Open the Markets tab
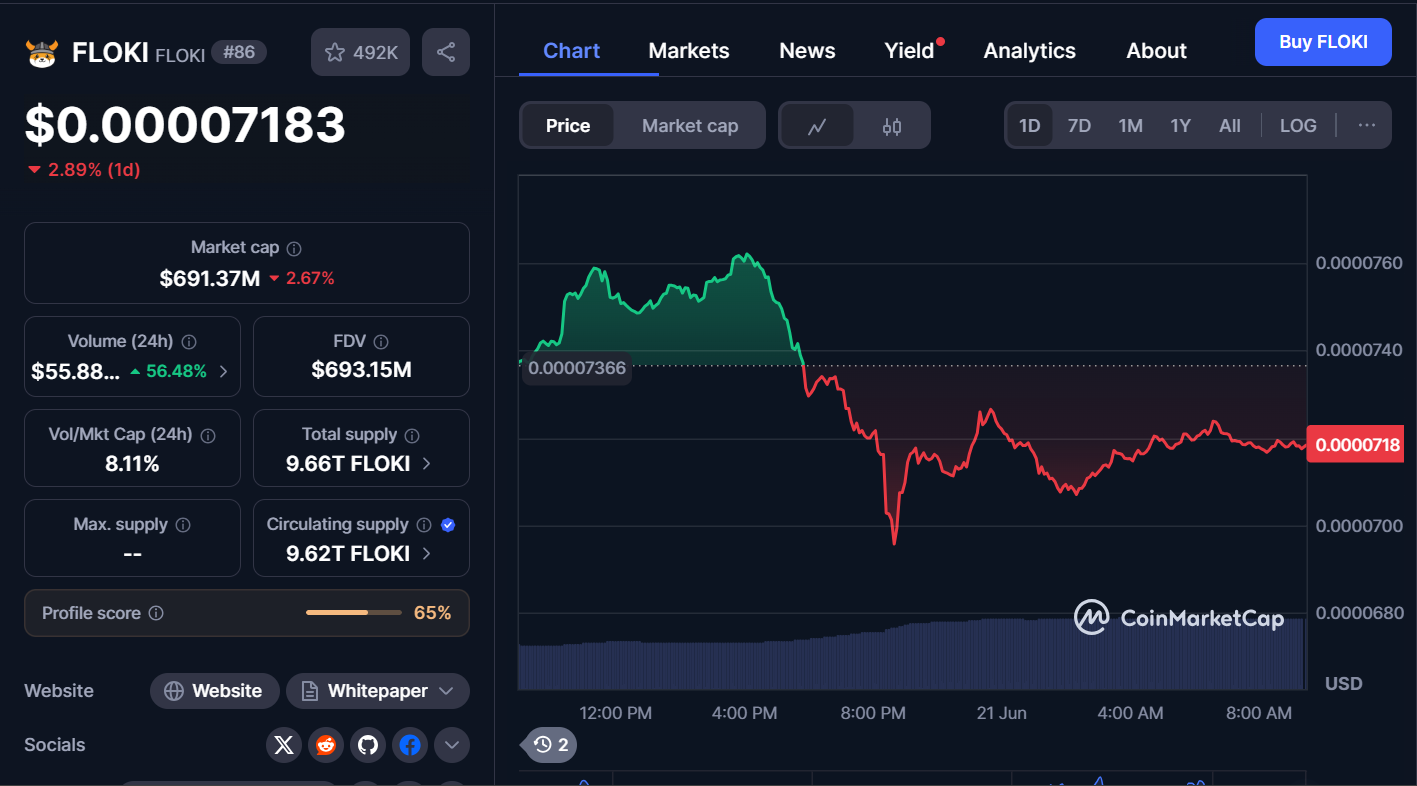Image resolution: width=1417 pixels, height=786 pixels. (689, 51)
